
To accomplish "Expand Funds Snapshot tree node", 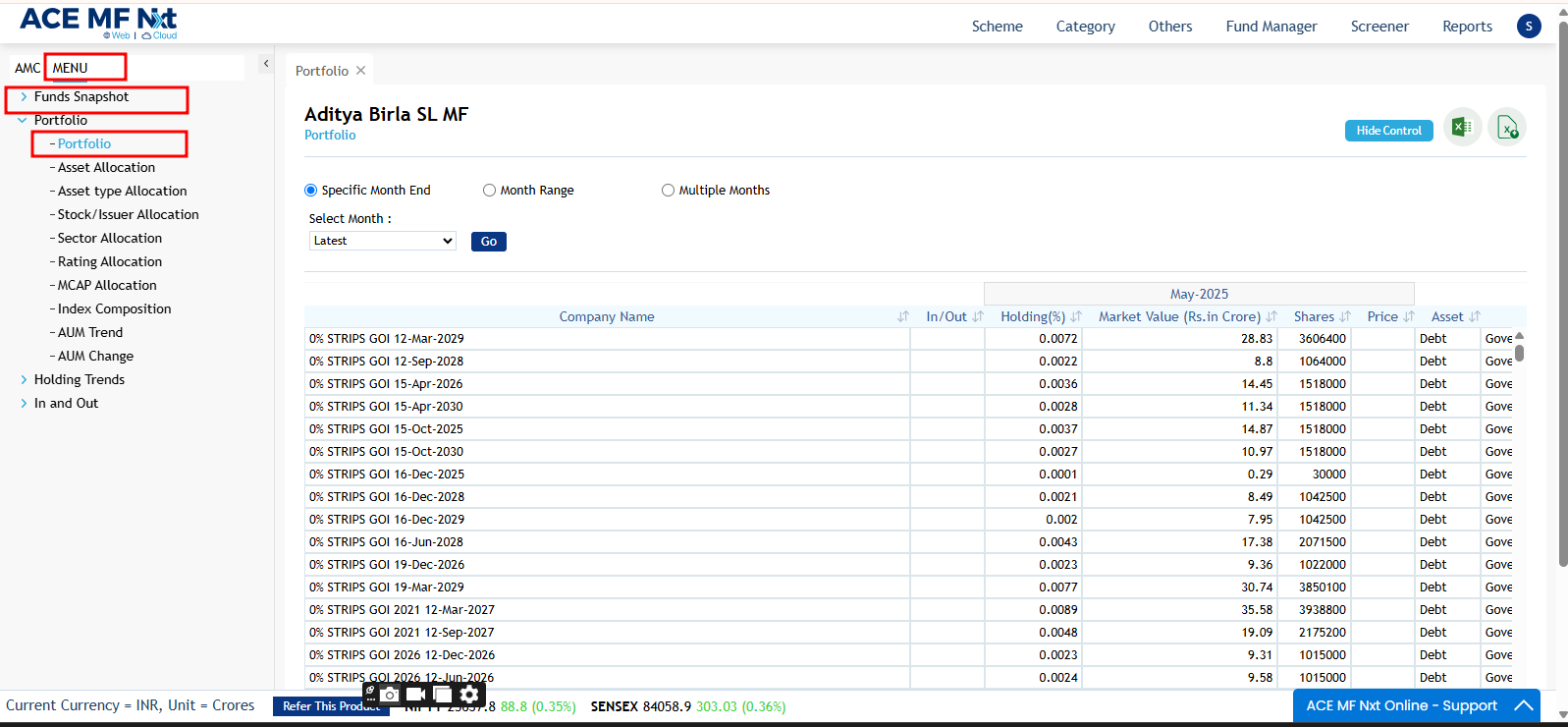I will 24,97.
